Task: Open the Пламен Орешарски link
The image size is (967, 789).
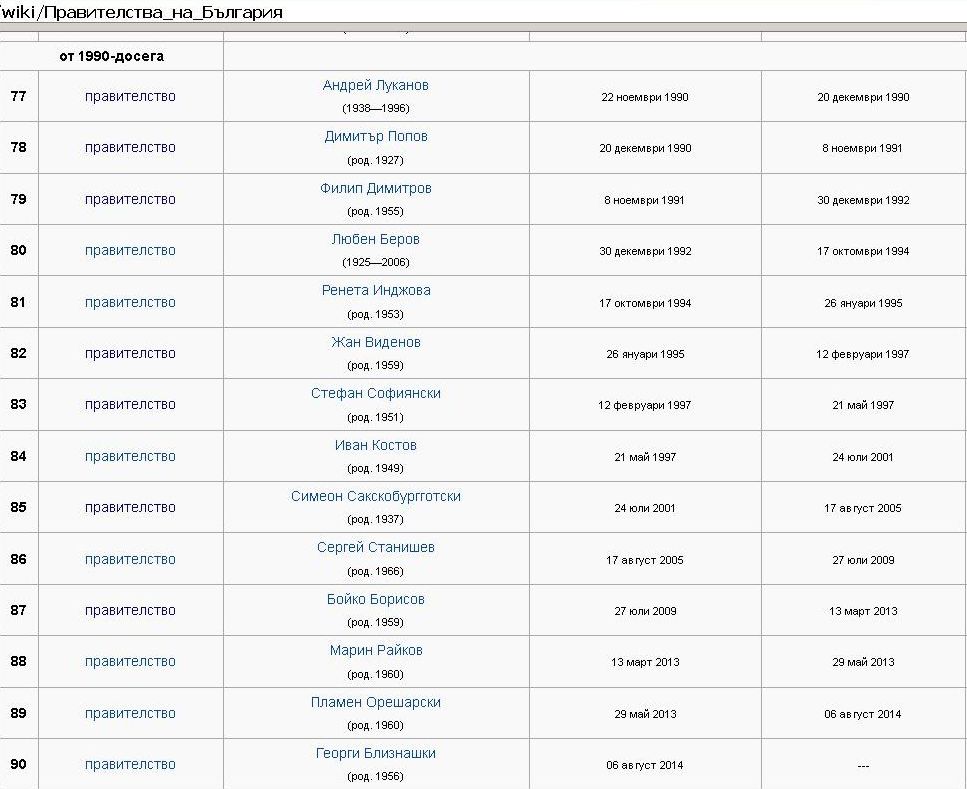Action: click(376, 703)
